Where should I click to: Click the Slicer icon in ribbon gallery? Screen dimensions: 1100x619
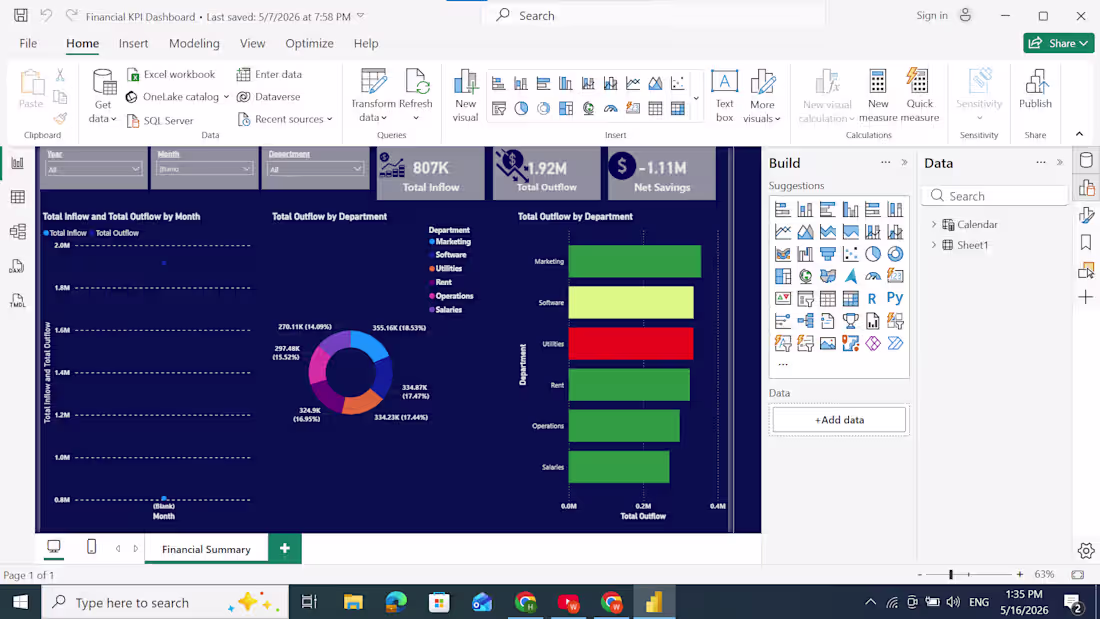click(499, 108)
